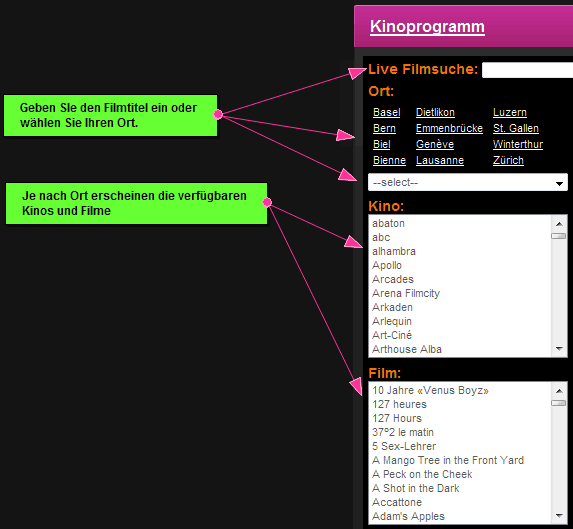Click the Kino list scroll-down arrow
The image size is (573, 529).
[x=559, y=349]
